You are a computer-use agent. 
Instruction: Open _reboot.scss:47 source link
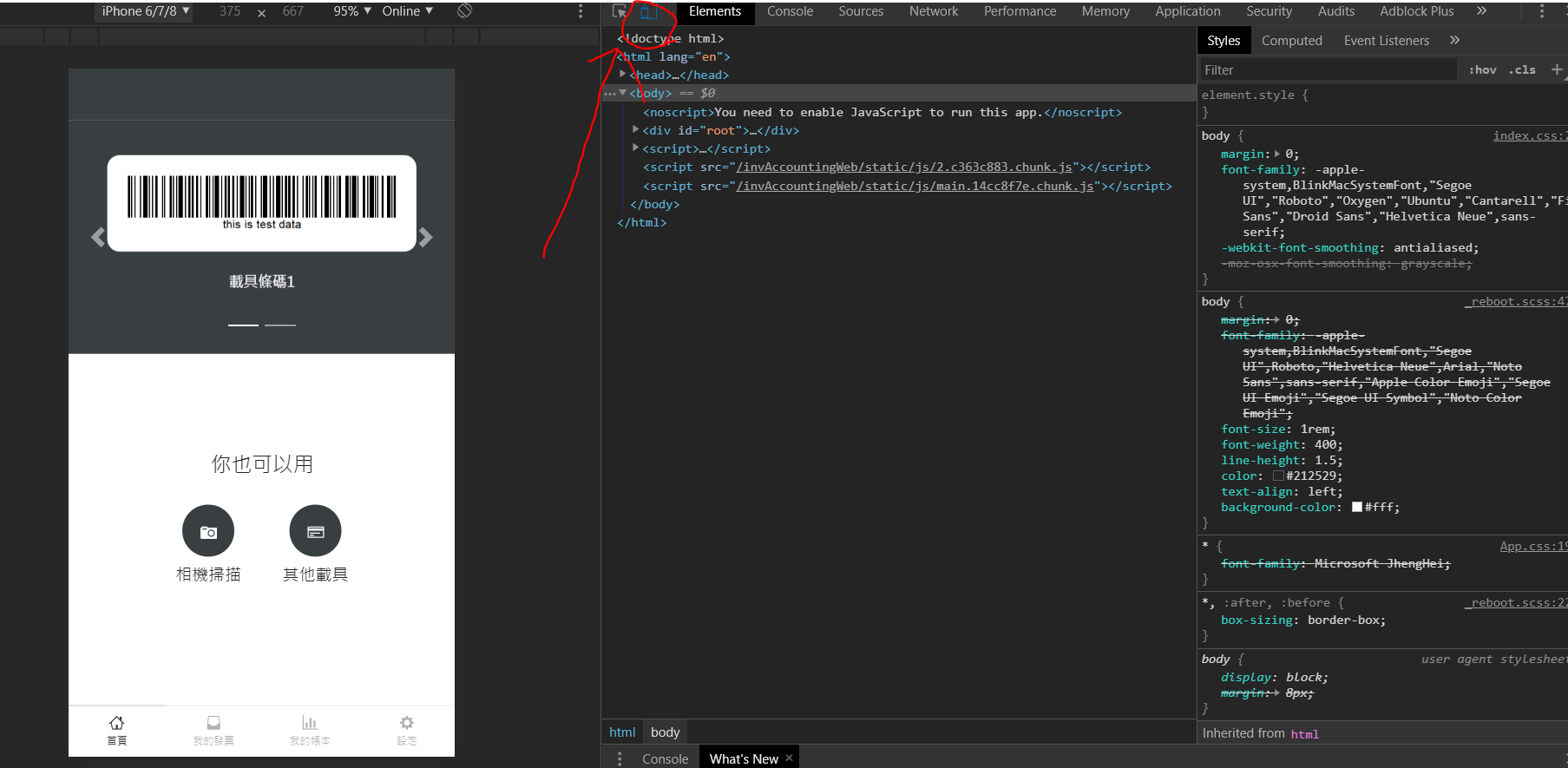[1516, 301]
